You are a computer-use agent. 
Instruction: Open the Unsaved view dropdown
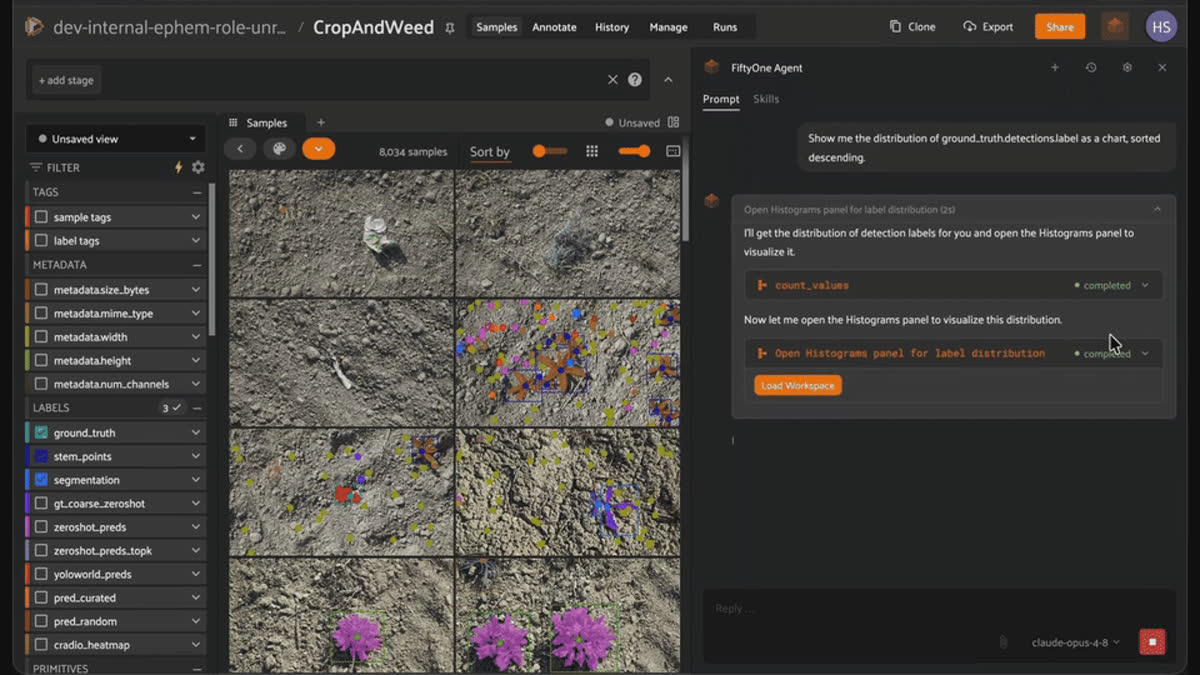point(116,139)
